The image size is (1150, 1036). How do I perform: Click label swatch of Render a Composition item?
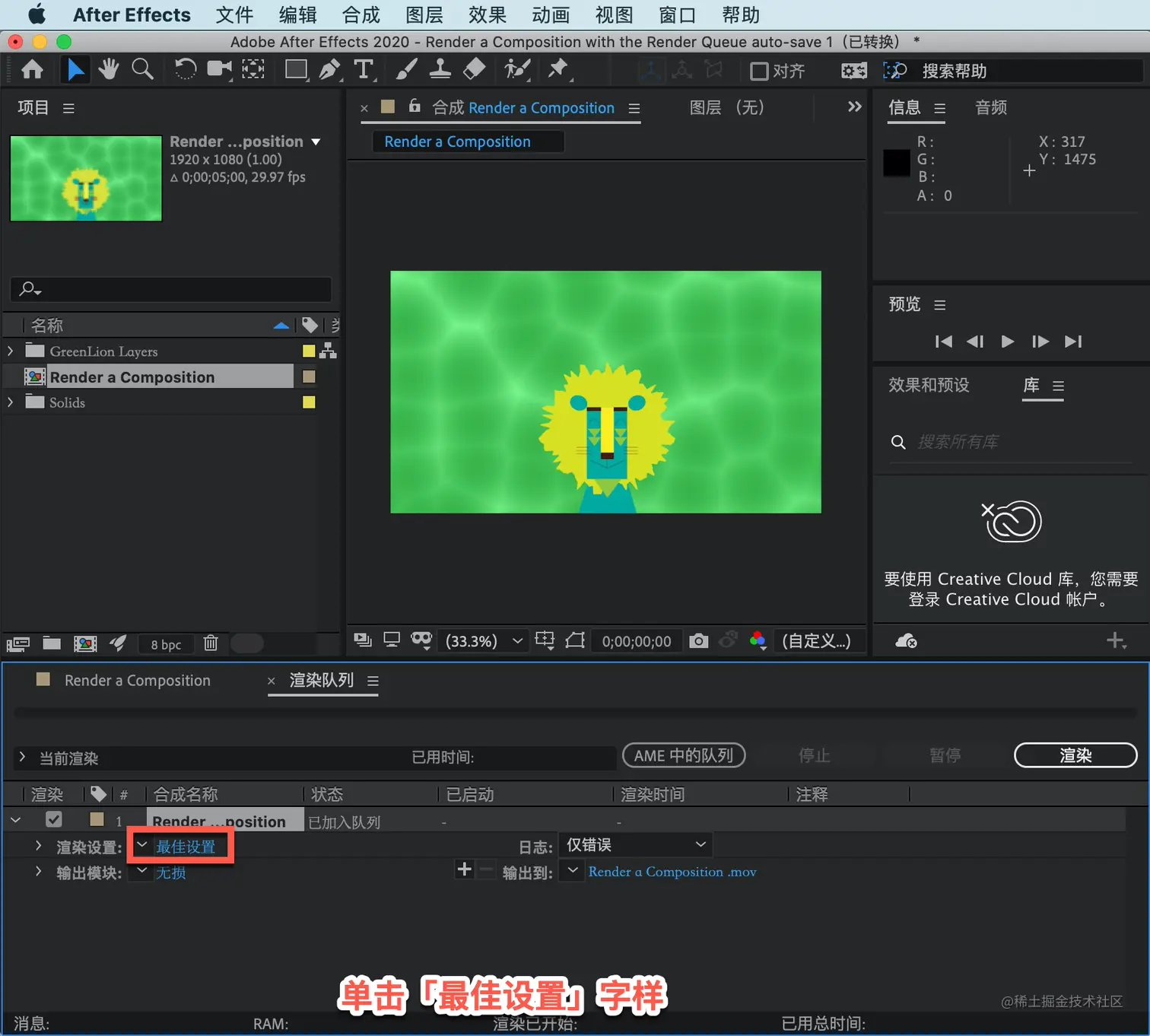(x=309, y=377)
